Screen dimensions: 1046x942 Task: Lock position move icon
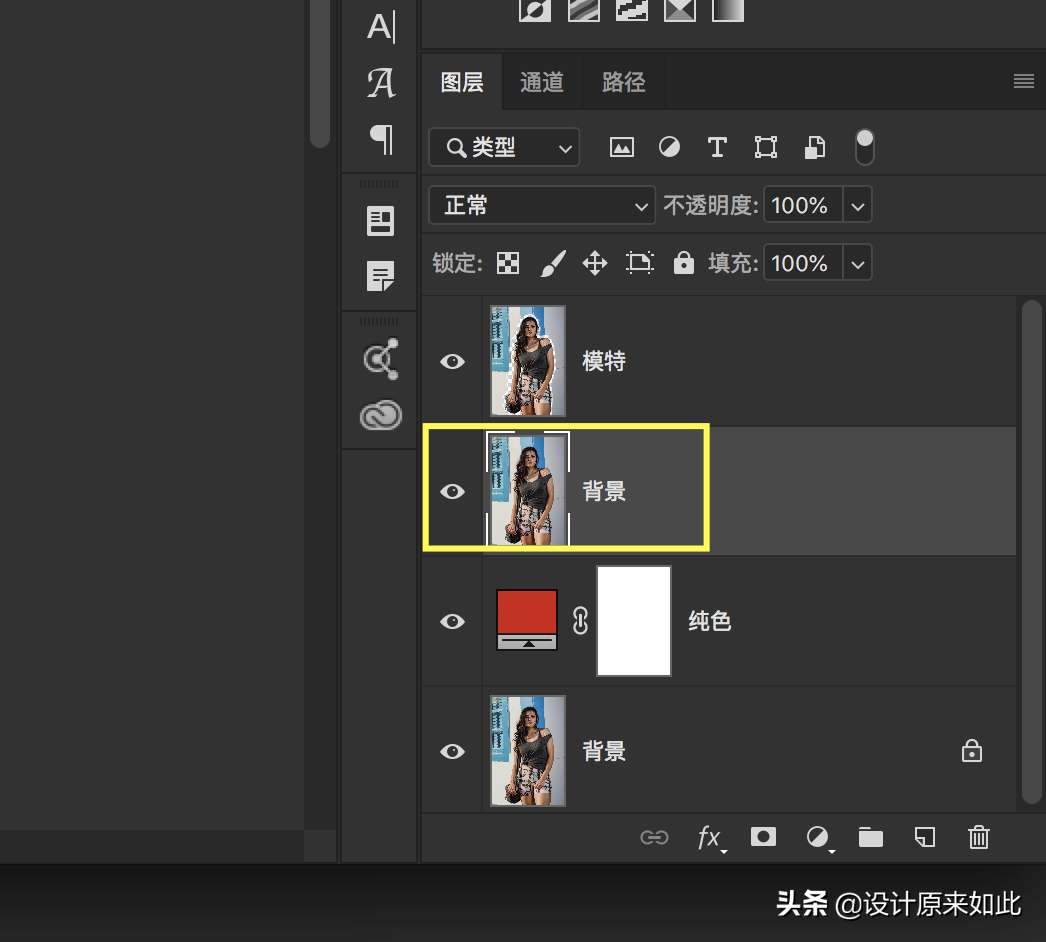coord(594,263)
